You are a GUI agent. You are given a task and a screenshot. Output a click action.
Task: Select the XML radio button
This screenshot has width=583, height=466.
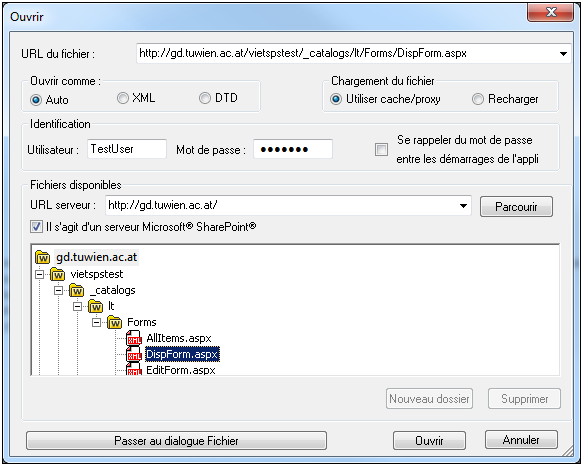click(123, 98)
